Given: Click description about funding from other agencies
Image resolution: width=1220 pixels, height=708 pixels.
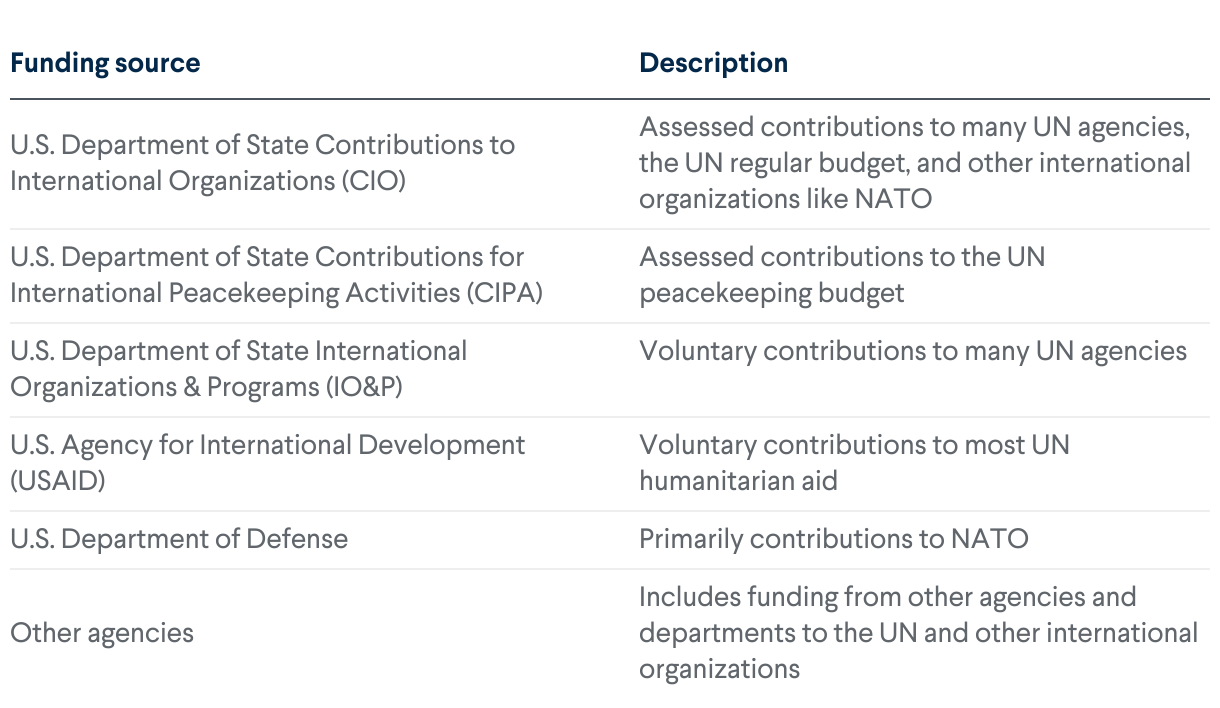Looking at the screenshot, I should 918,633.
